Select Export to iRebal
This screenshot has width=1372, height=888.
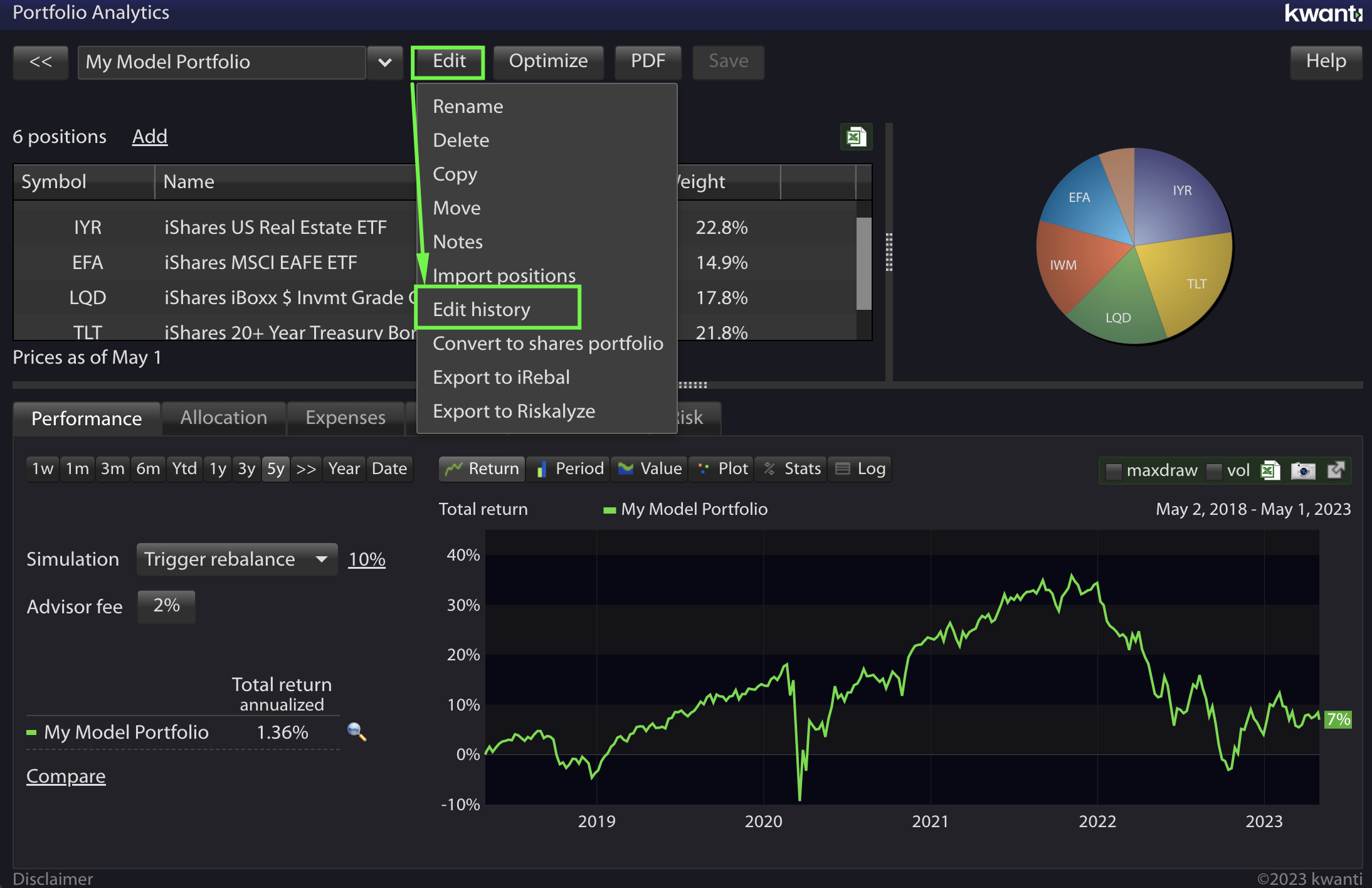547,377
